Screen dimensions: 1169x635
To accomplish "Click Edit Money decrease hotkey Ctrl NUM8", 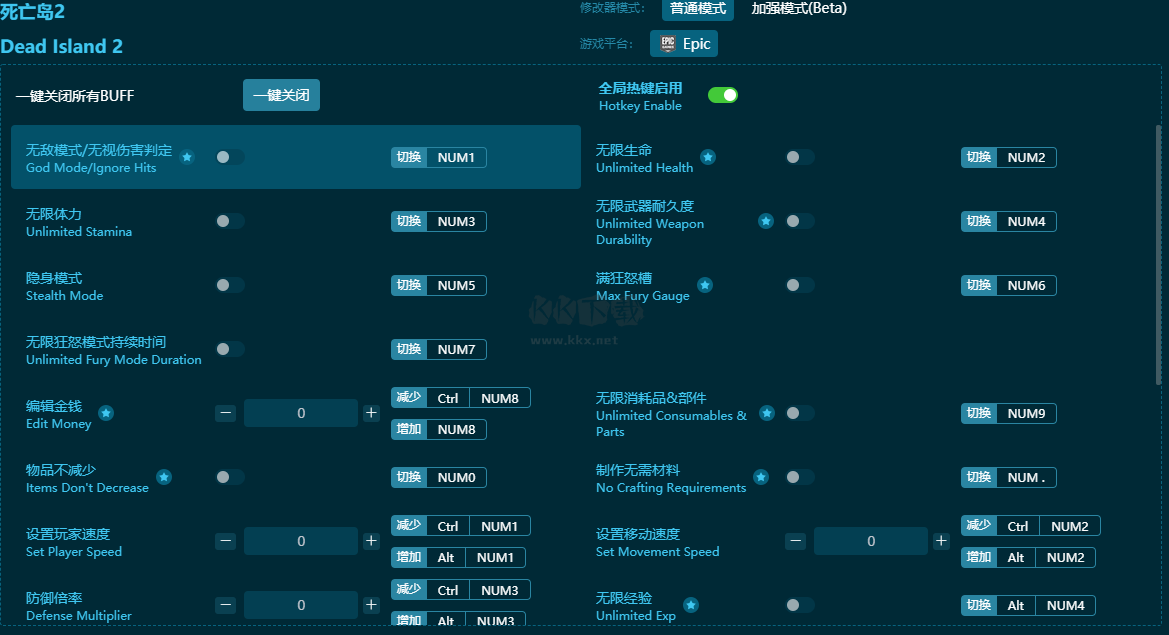I will [461, 398].
